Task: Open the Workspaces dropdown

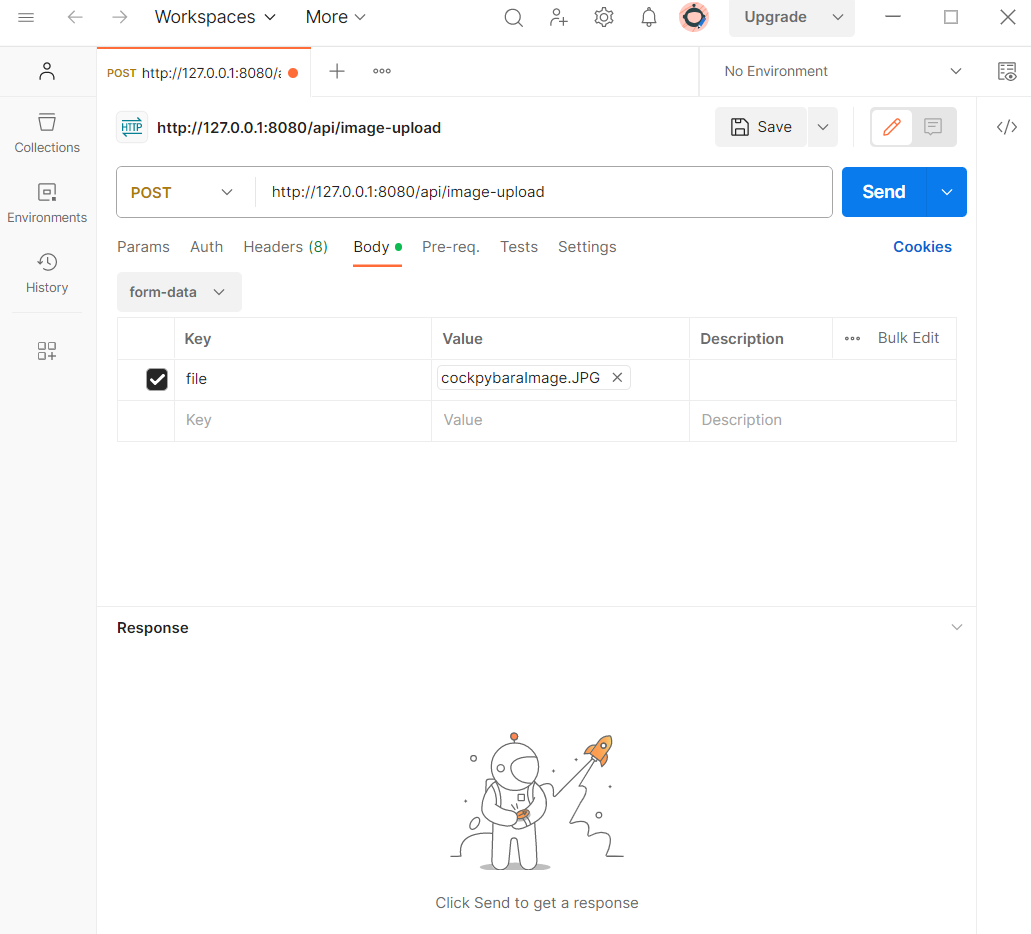Action: pyautogui.click(x=215, y=17)
